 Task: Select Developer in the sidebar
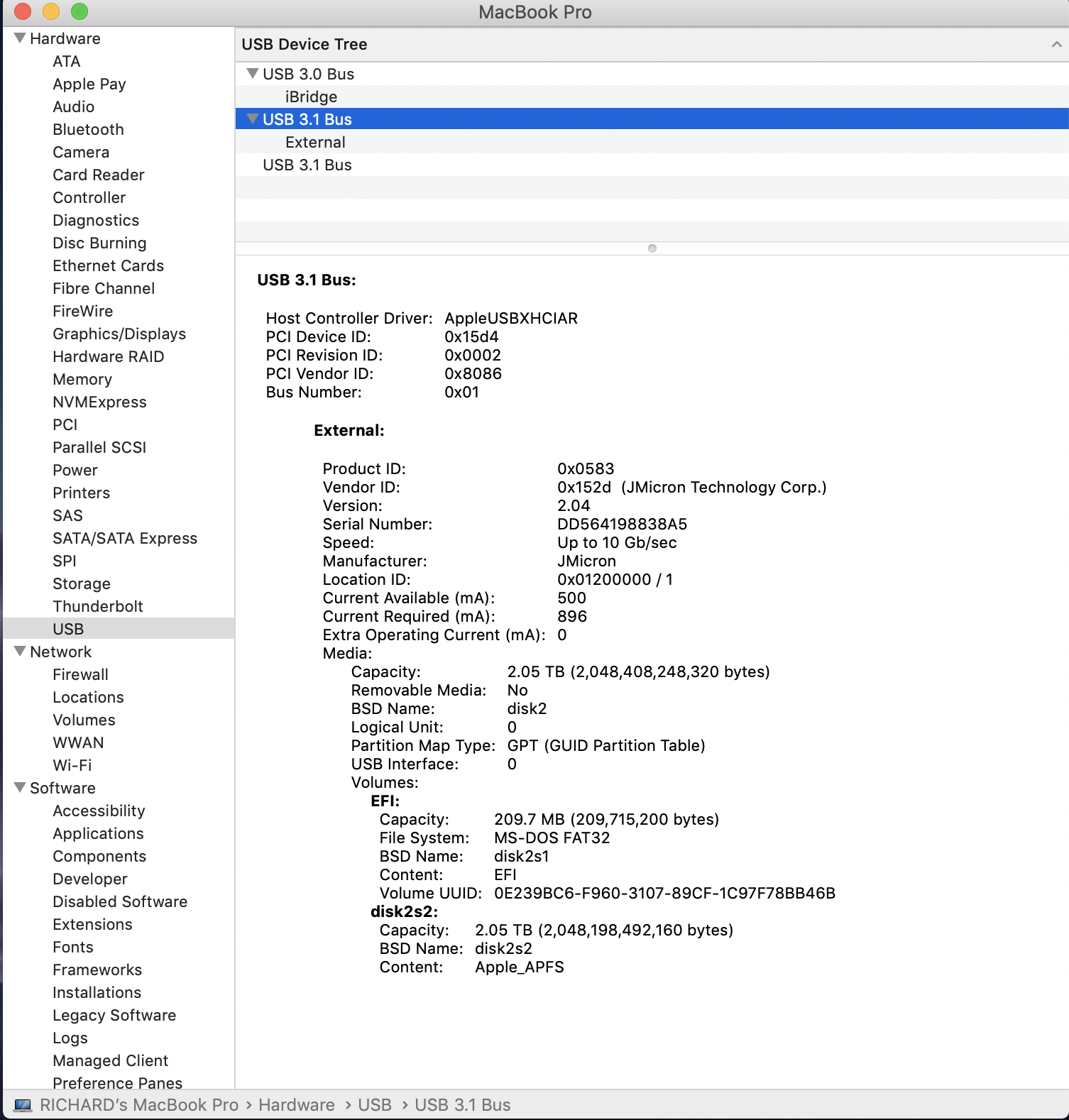point(90,879)
